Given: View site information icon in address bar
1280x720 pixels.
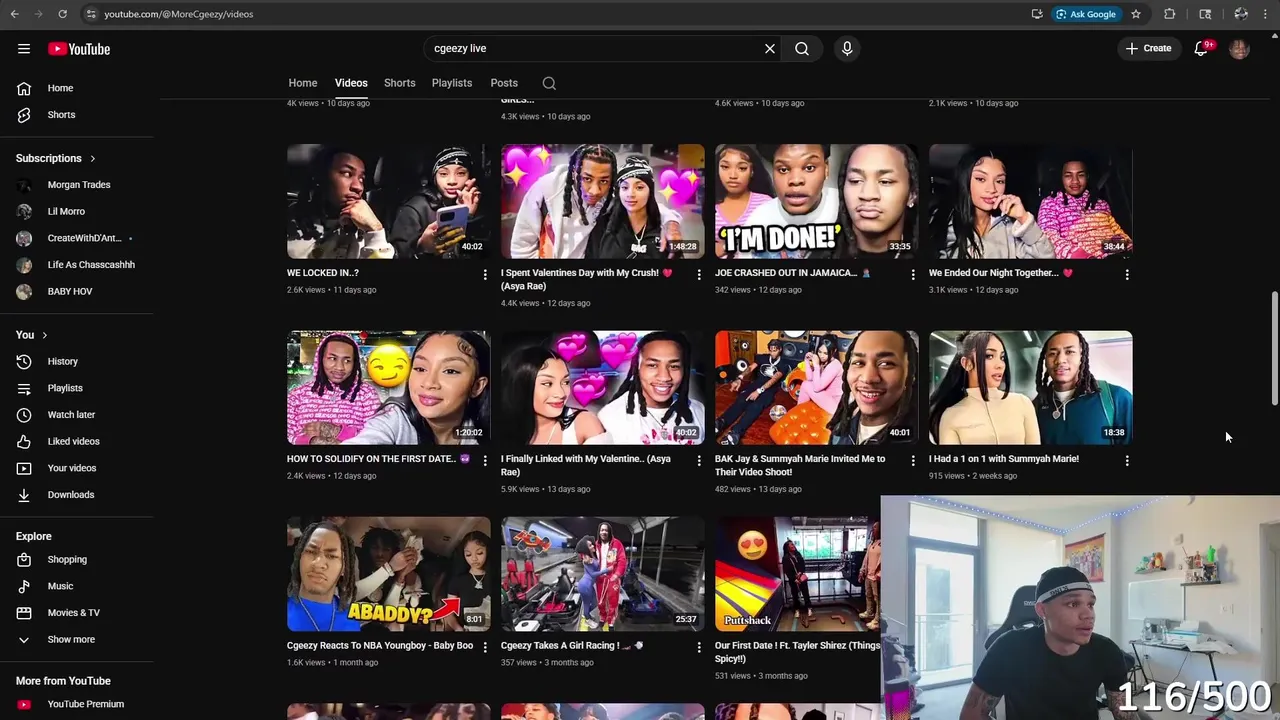Looking at the screenshot, I should pos(91,14).
